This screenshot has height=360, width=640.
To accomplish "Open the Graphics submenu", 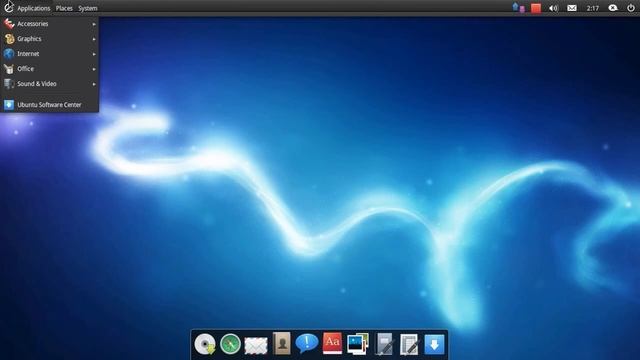I will click(49, 39).
